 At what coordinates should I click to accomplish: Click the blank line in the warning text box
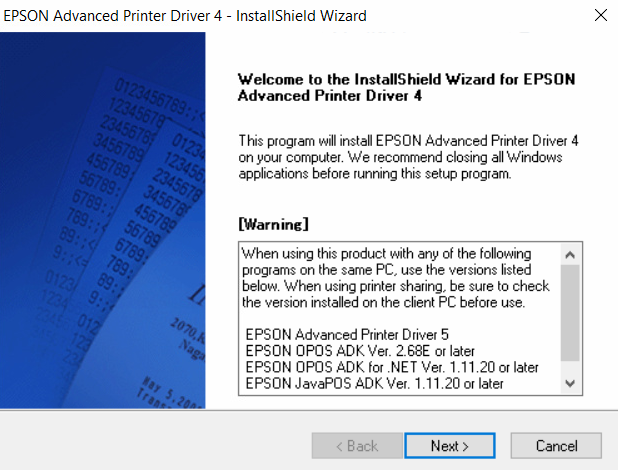[400, 319]
